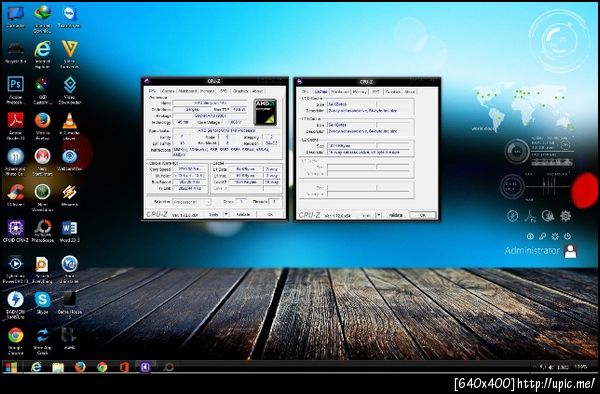Image resolution: width=600 pixels, height=394 pixels.
Task: Open the Video Downloader desktop shortcut
Action: (69, 90)
